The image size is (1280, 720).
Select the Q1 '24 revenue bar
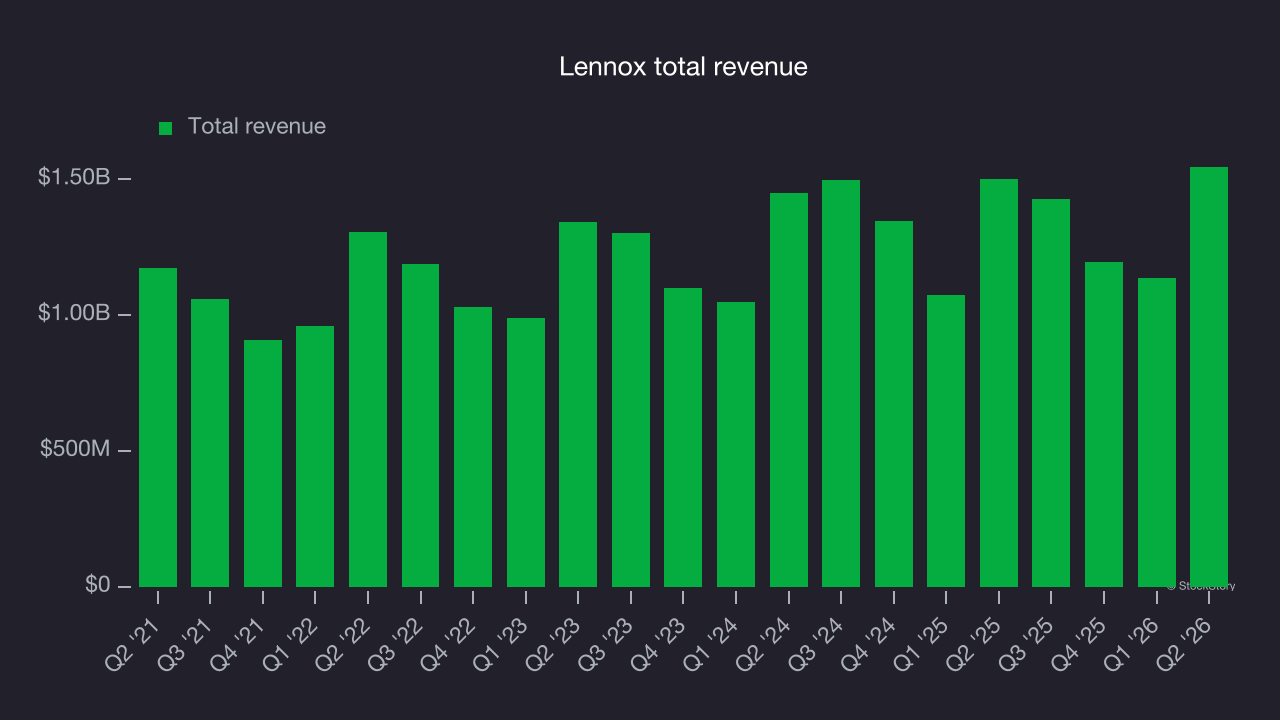coord(736,444)
